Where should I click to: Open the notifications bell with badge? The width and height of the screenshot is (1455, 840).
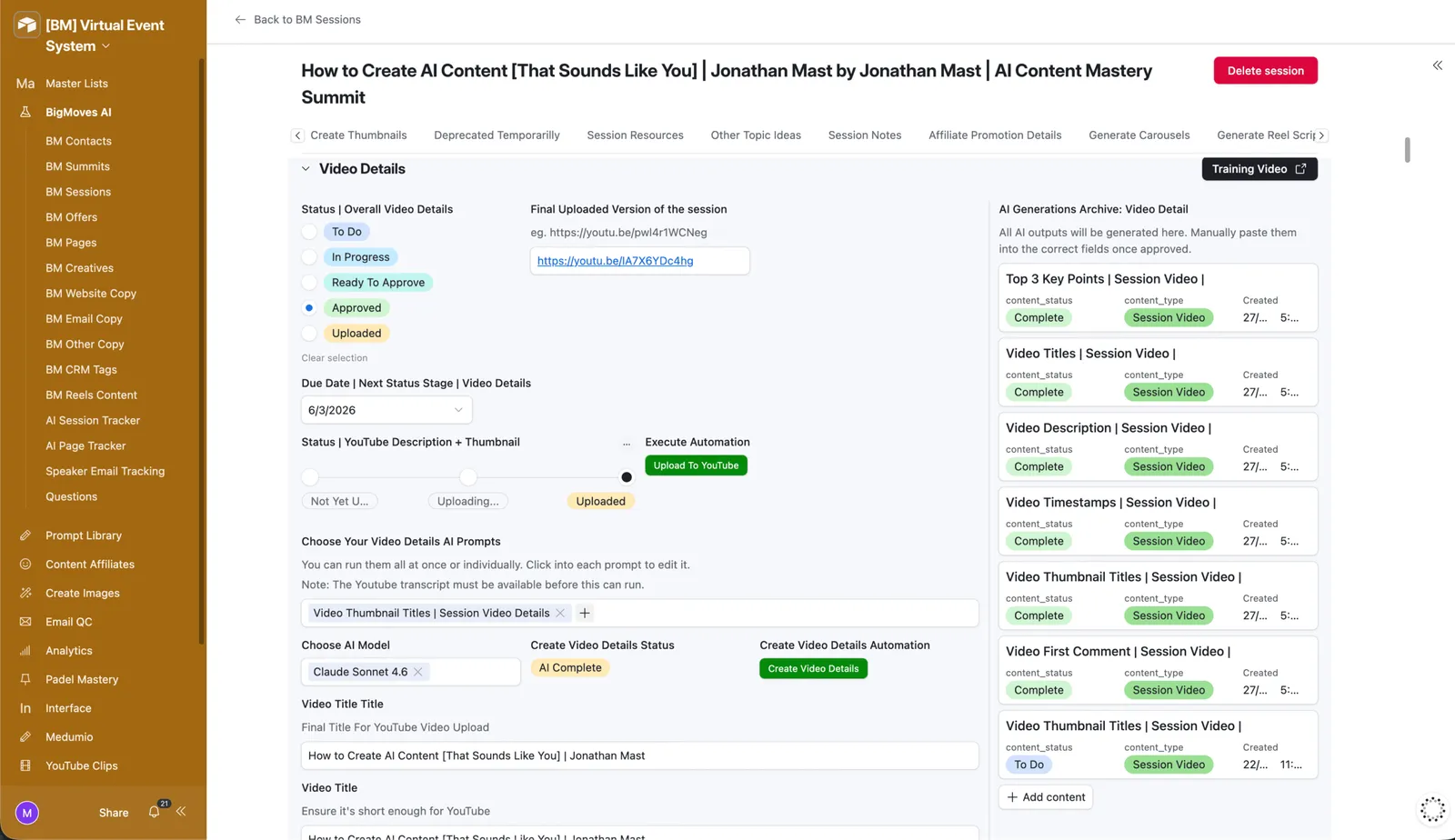[x=155, y=811]
